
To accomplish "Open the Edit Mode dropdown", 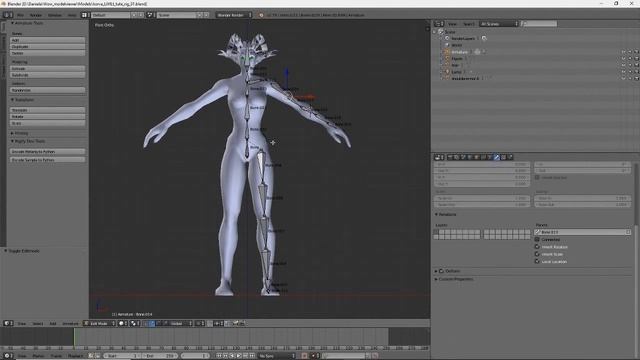I will (x=99, y=323).
